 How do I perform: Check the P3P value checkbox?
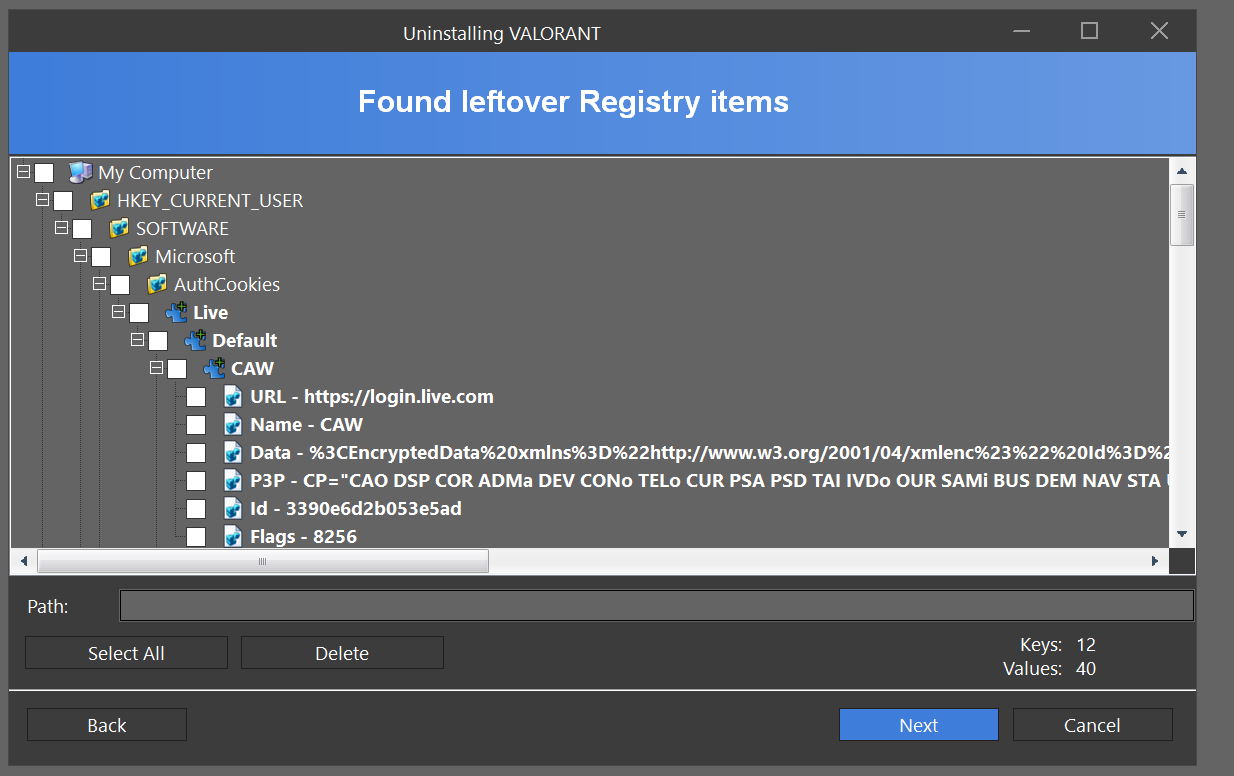[x=196, y=481]
